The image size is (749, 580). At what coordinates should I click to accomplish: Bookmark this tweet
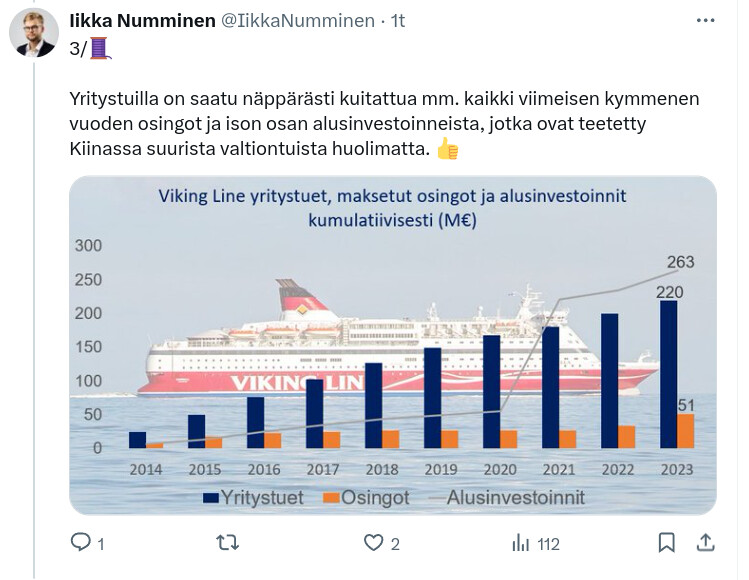666,543
